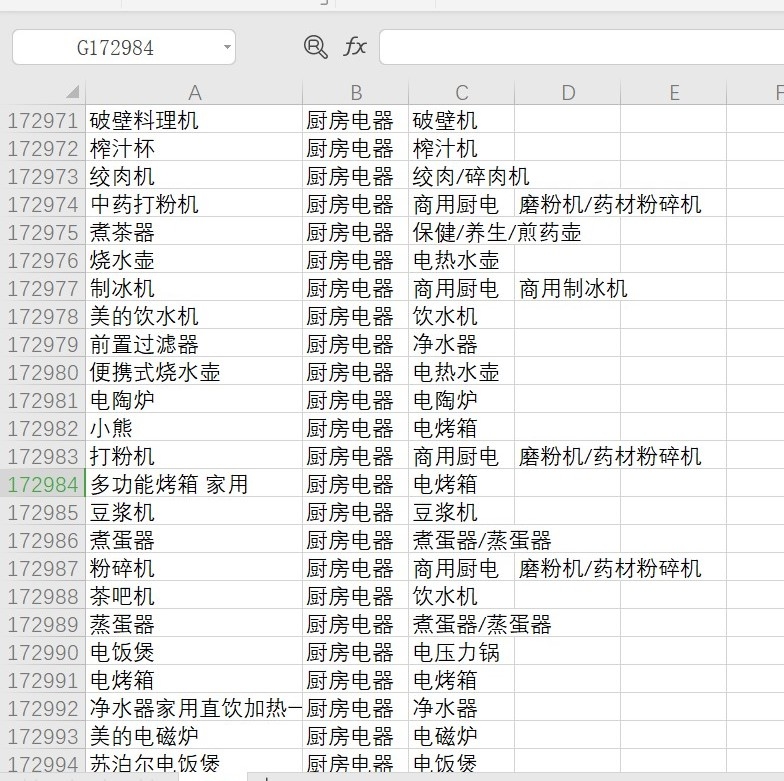
Task: Select row header 172971
Action: tap(42, 120)
